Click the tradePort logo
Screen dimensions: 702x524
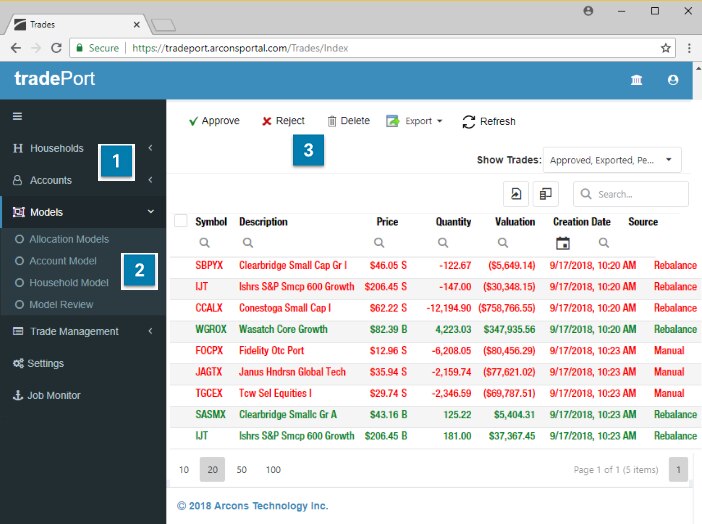[x=55, y=79]
